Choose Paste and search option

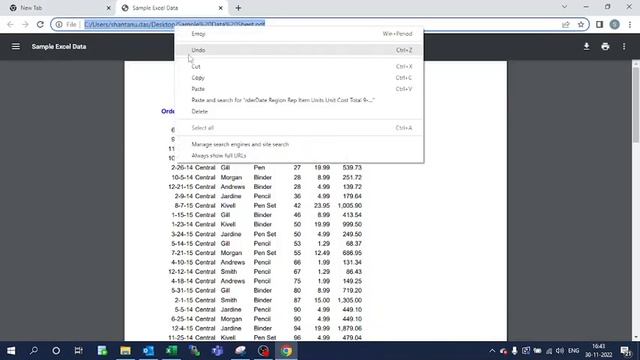coord(299,100)
